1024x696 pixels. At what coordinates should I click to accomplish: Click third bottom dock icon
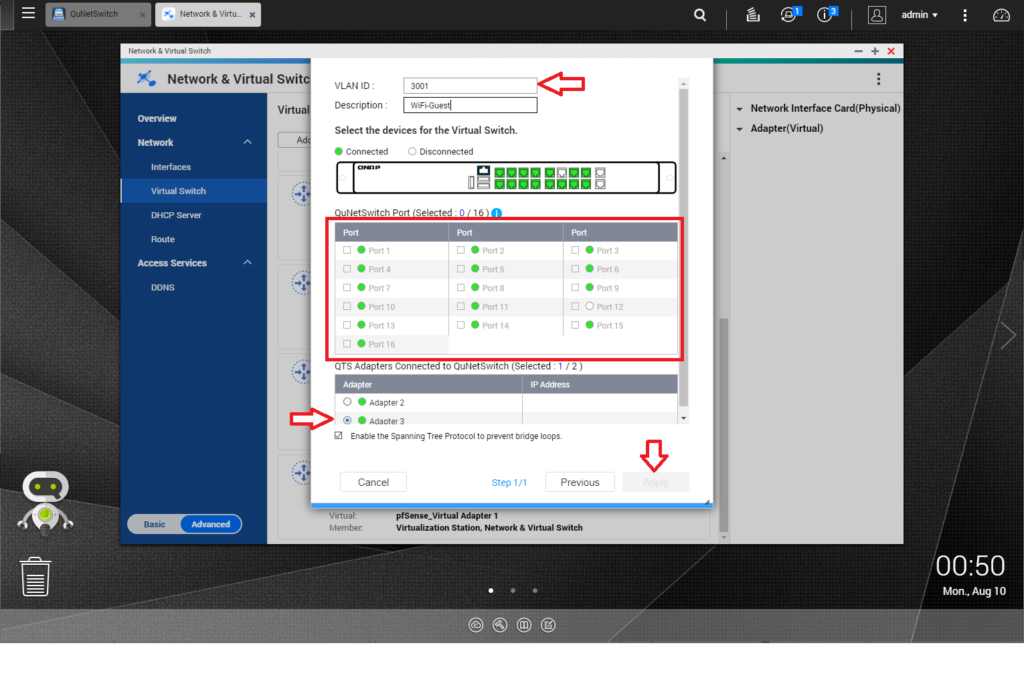524,625
